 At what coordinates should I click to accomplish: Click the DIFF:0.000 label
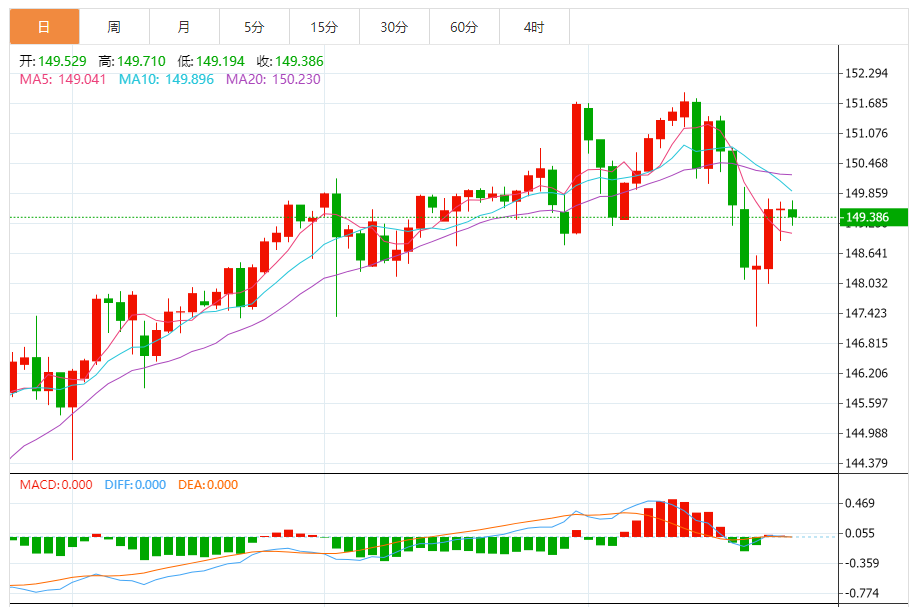135,485
